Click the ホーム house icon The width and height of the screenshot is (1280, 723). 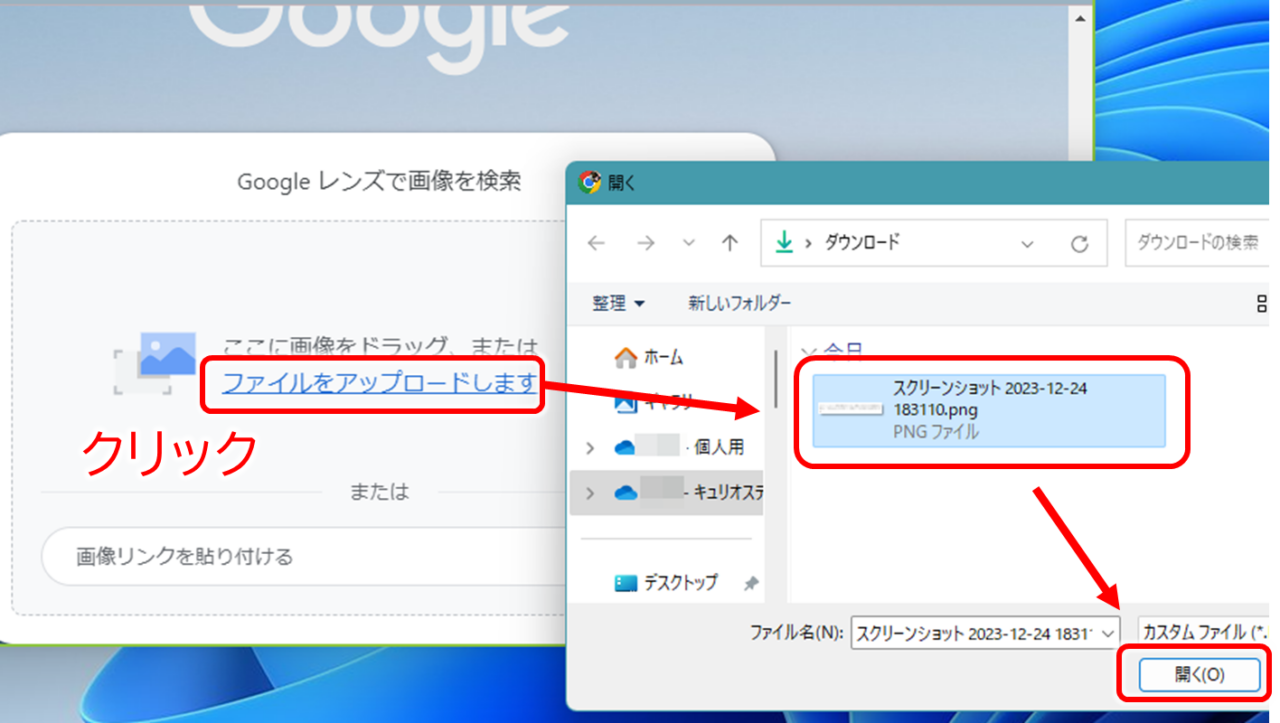[626, 357]
